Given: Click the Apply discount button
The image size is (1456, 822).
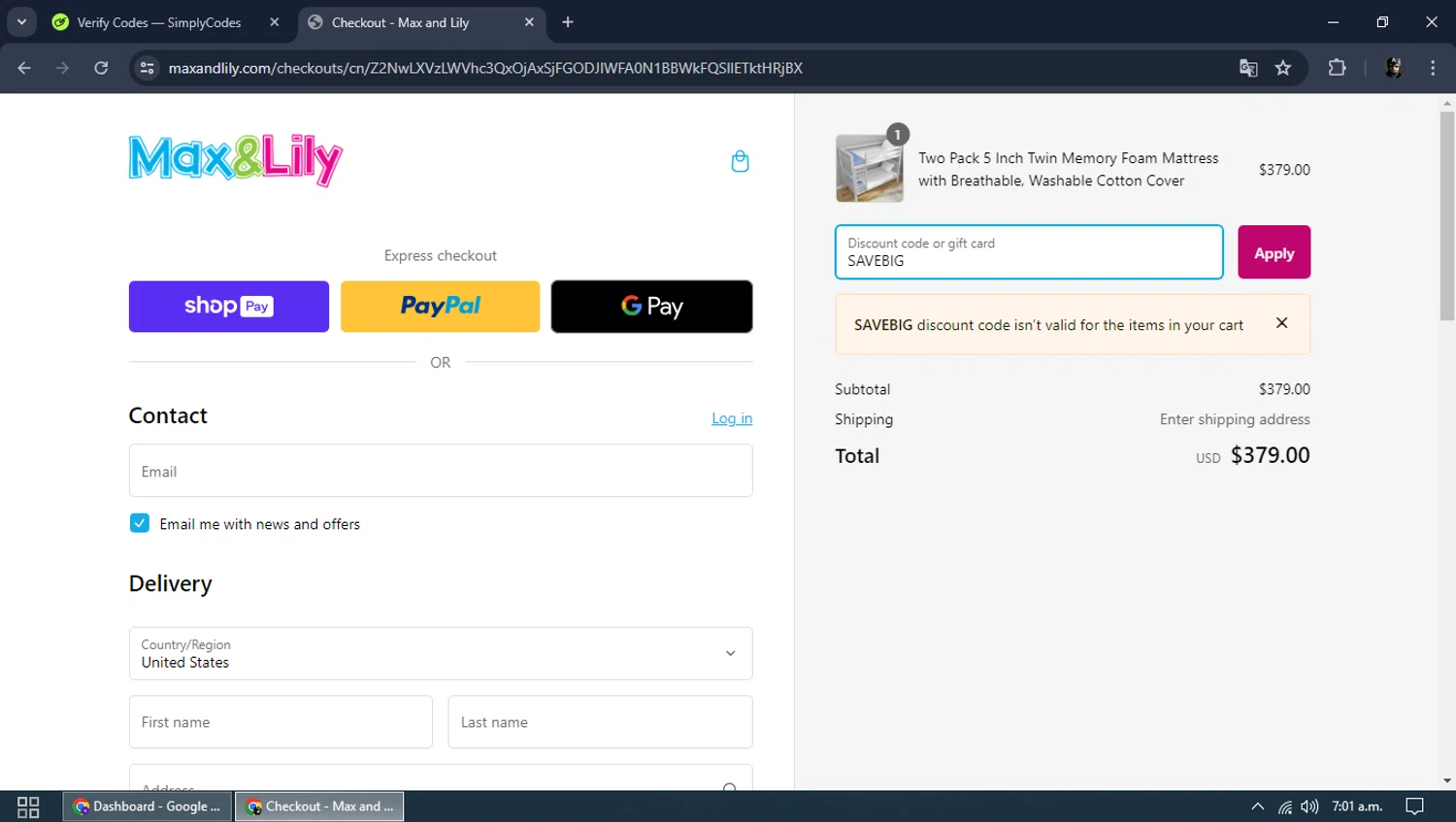Looking at the screenshot, I should tap(1274, 252).
